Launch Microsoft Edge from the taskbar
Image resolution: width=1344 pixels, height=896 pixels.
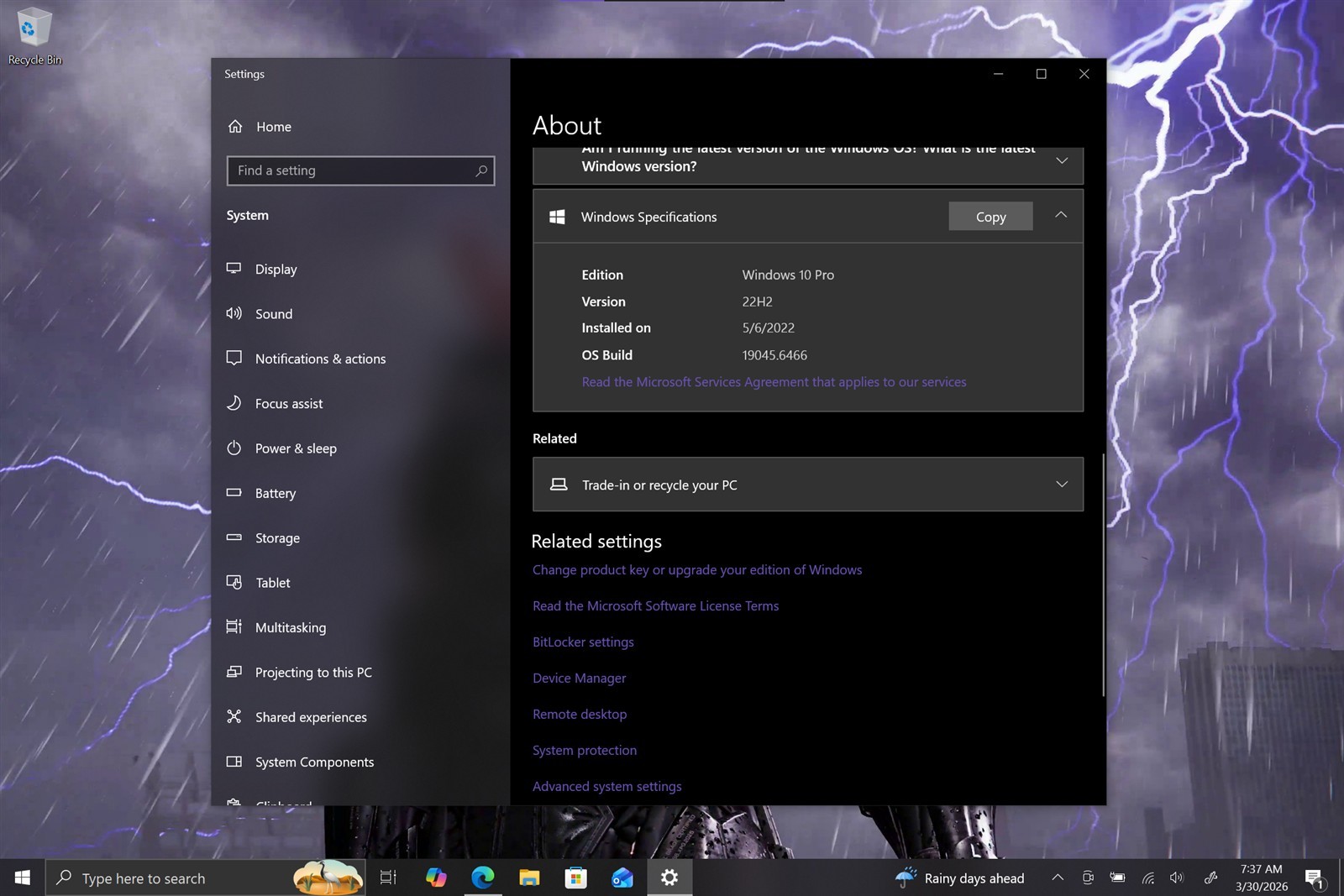coord(483,878)
